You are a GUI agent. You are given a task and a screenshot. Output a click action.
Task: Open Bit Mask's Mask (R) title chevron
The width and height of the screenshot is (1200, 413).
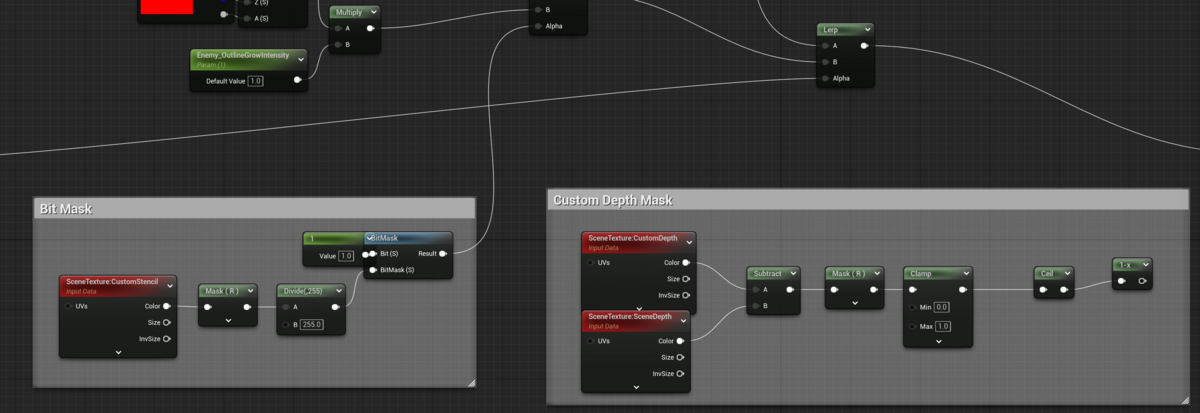point(250,291)
